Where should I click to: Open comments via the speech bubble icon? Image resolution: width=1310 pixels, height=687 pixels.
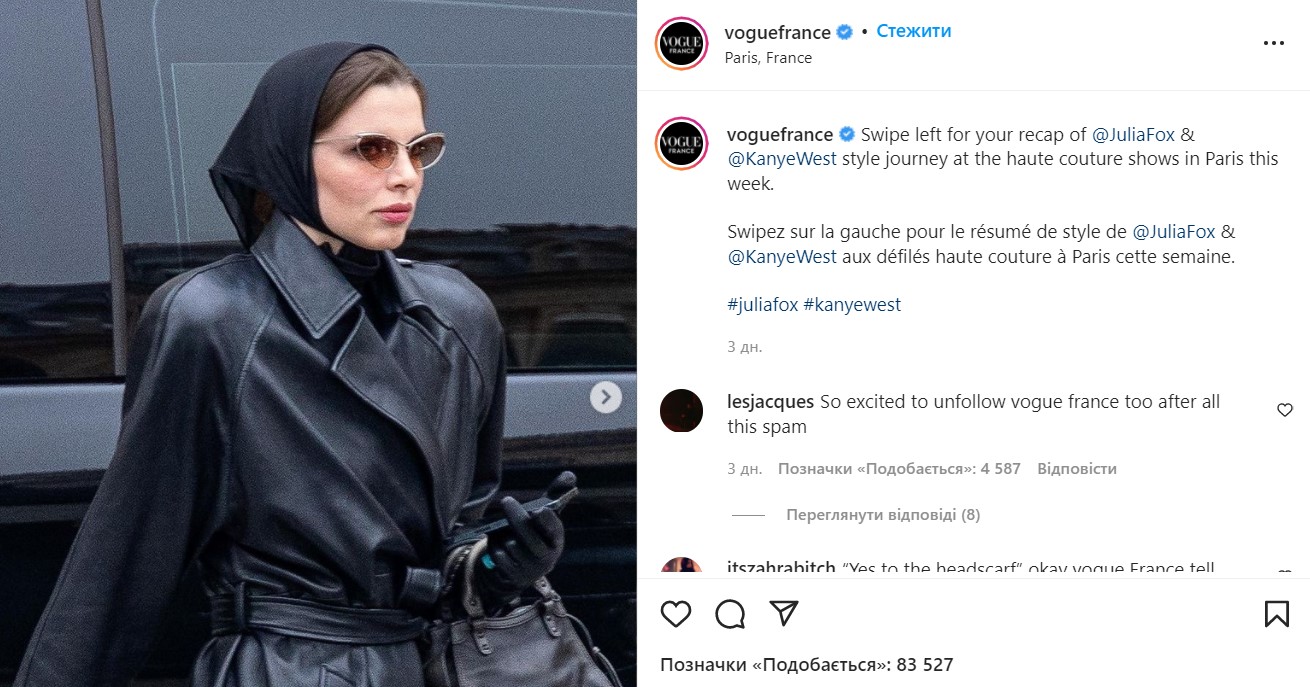pyautogui.click(x=730, y=613)
